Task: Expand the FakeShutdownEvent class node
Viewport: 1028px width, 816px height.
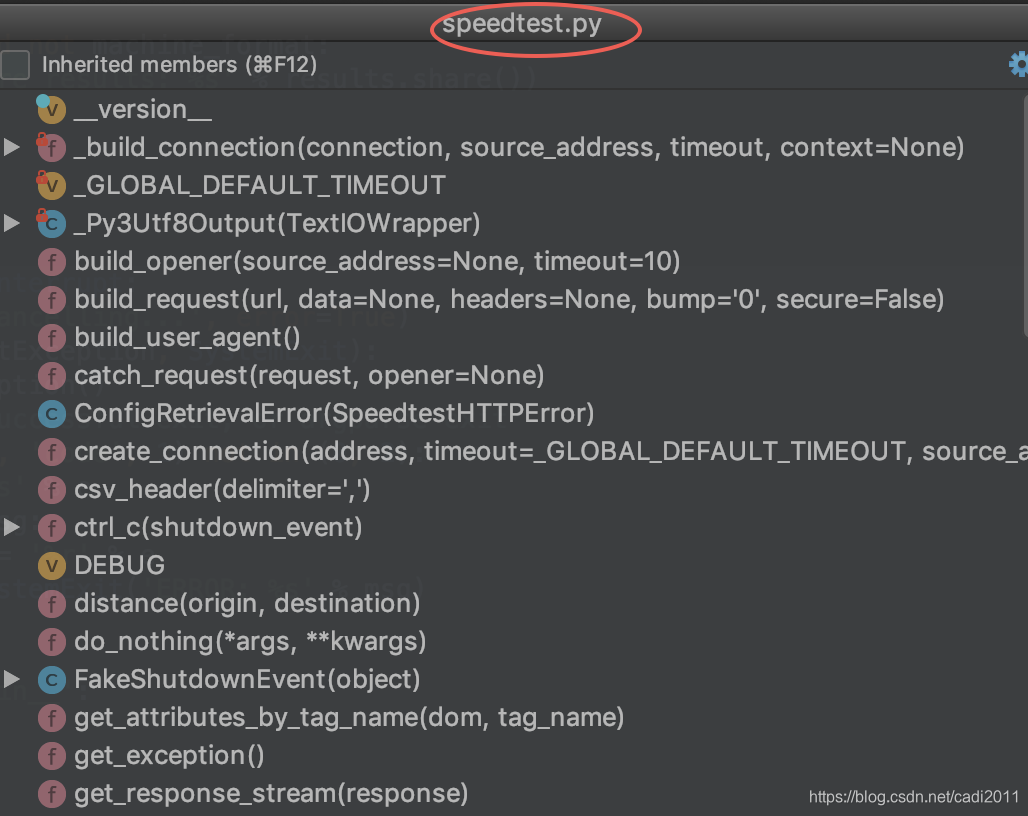Action: [12, 679]
